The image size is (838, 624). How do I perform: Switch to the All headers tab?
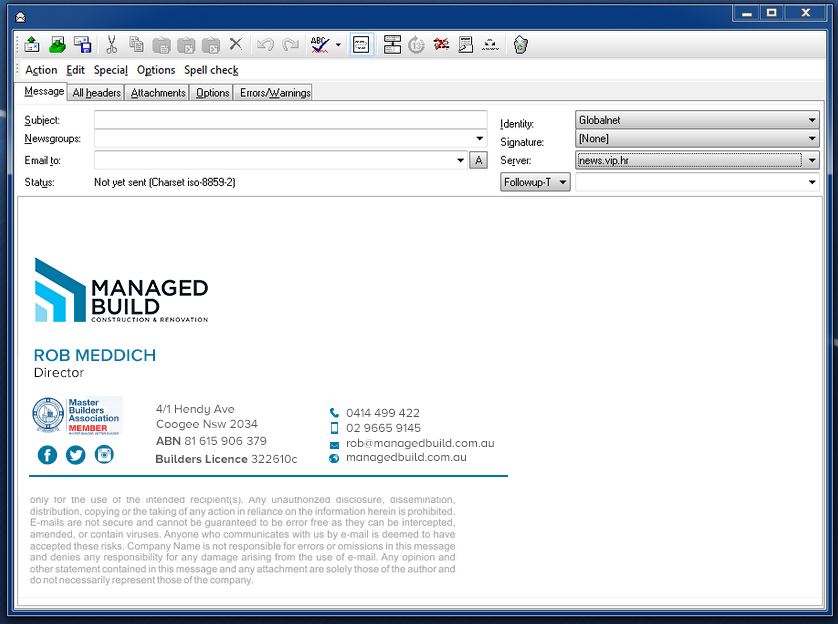point(97,92)
